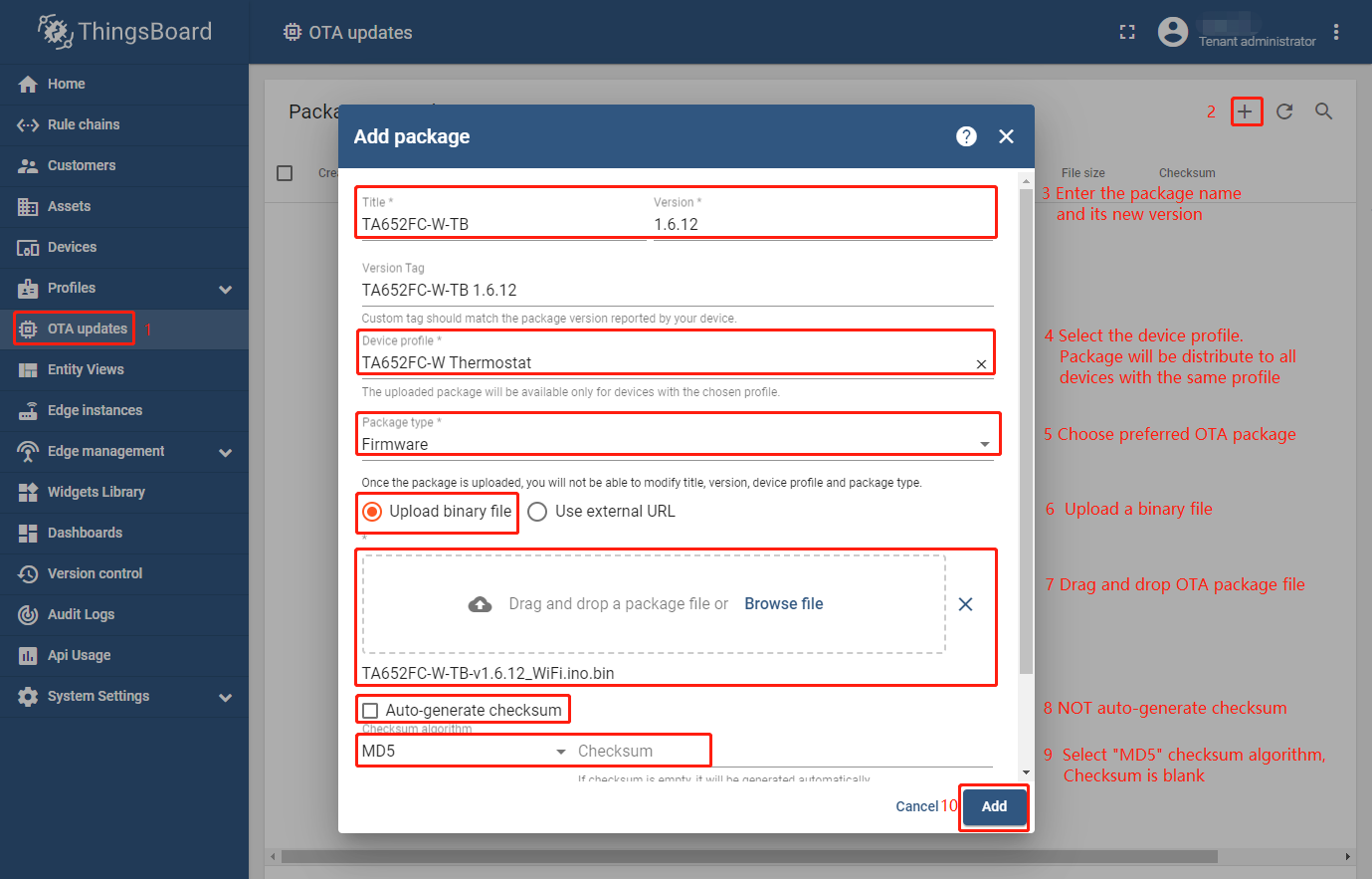The width and height of the screenshot is (1372, 879).
Task: Search packages with magnifier icon
Action: (x=1323, y=111)
